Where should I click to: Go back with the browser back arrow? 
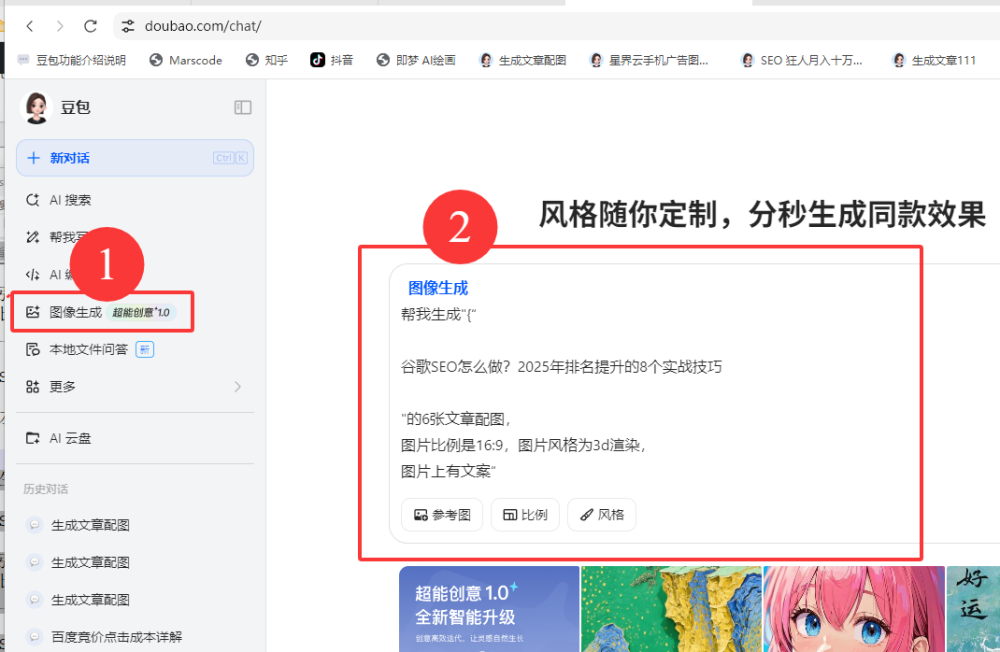[x=30, y=26]
